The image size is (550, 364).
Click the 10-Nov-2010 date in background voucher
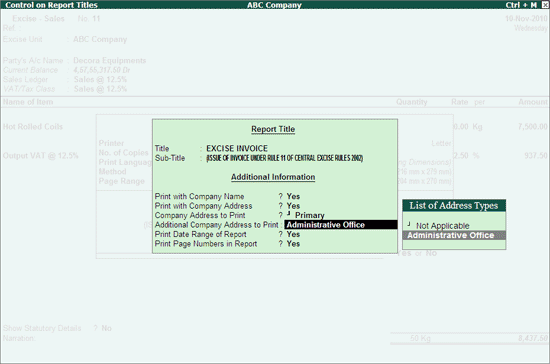click(x=526, y=19)
